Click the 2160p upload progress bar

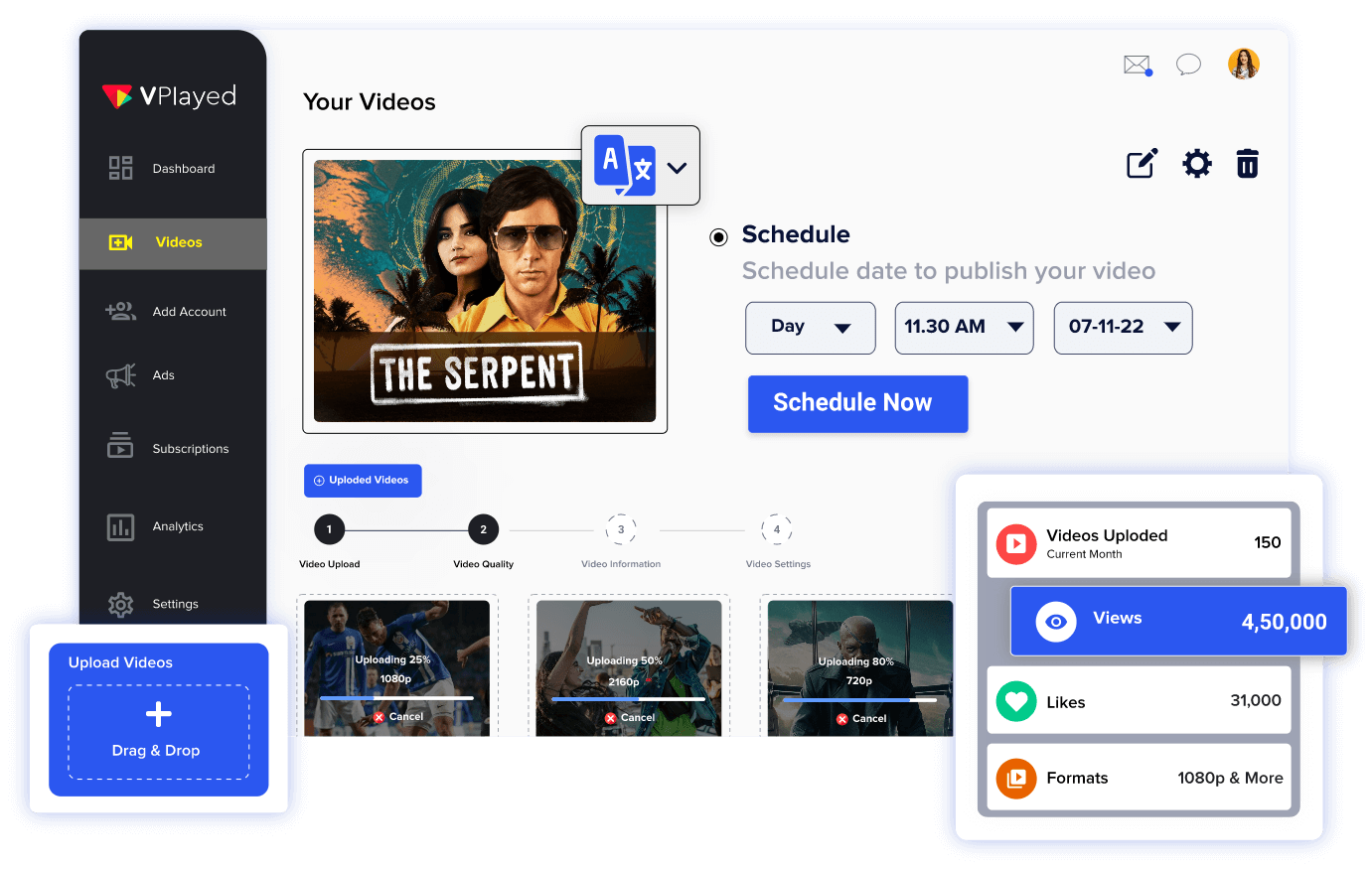(628, 699)
